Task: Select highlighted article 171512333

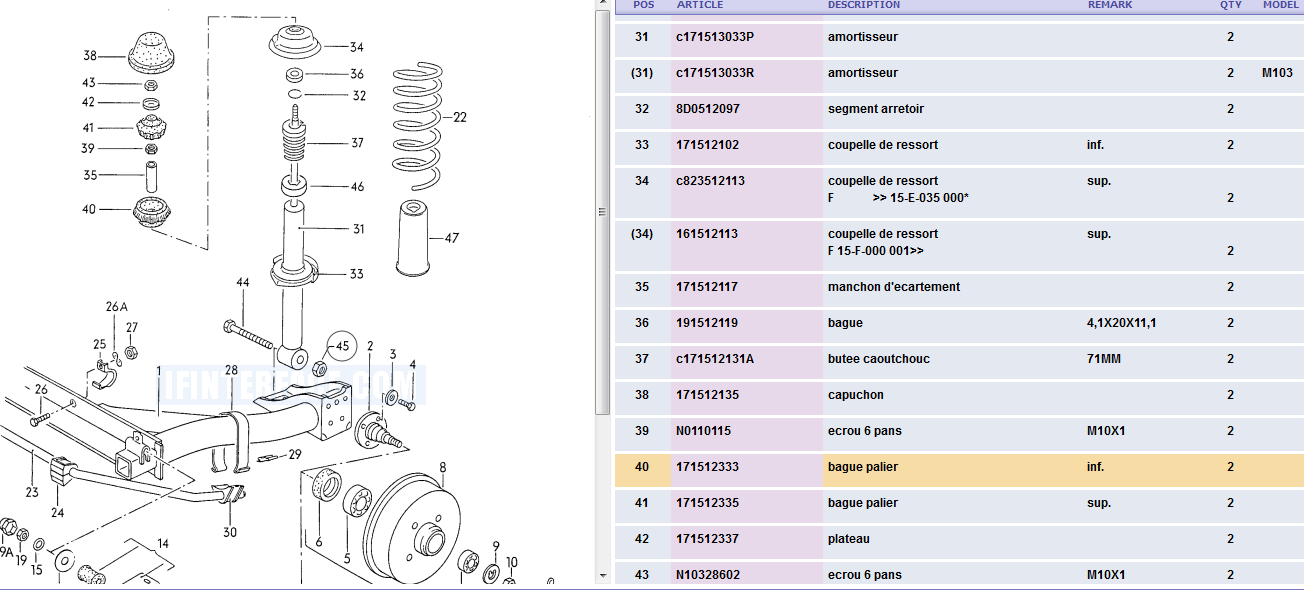Action: 707,467
